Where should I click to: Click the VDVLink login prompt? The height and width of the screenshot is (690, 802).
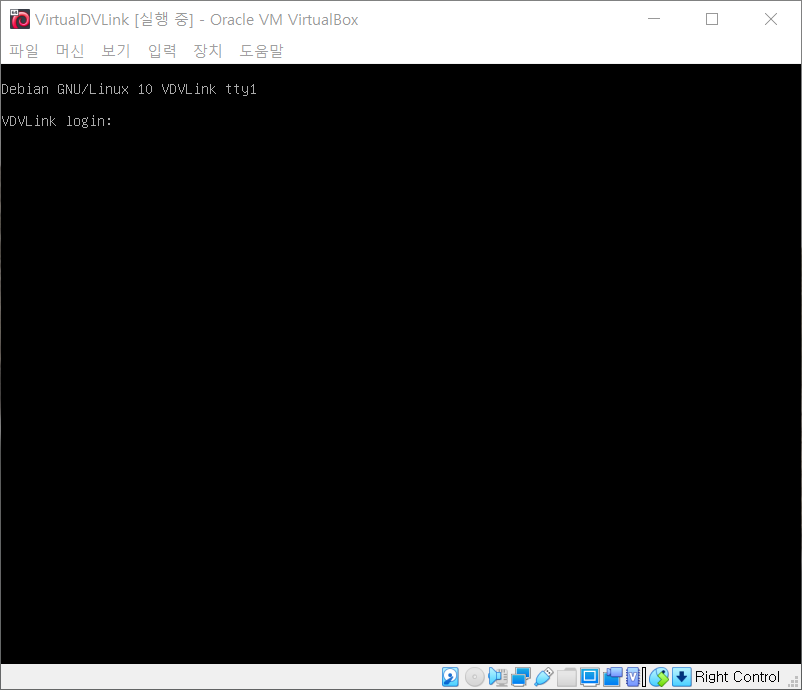coord(56,121)
